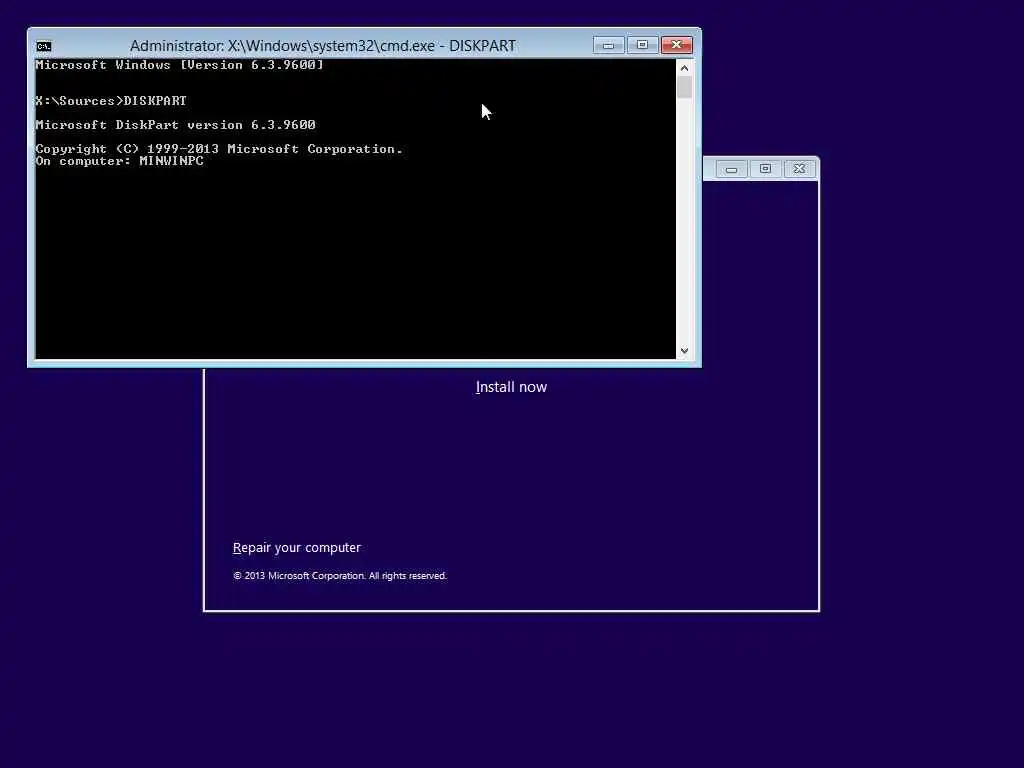This screenshot has width=1024, height=768.
Task: Click Install now in Windows Setup
Action: point(511,387)
